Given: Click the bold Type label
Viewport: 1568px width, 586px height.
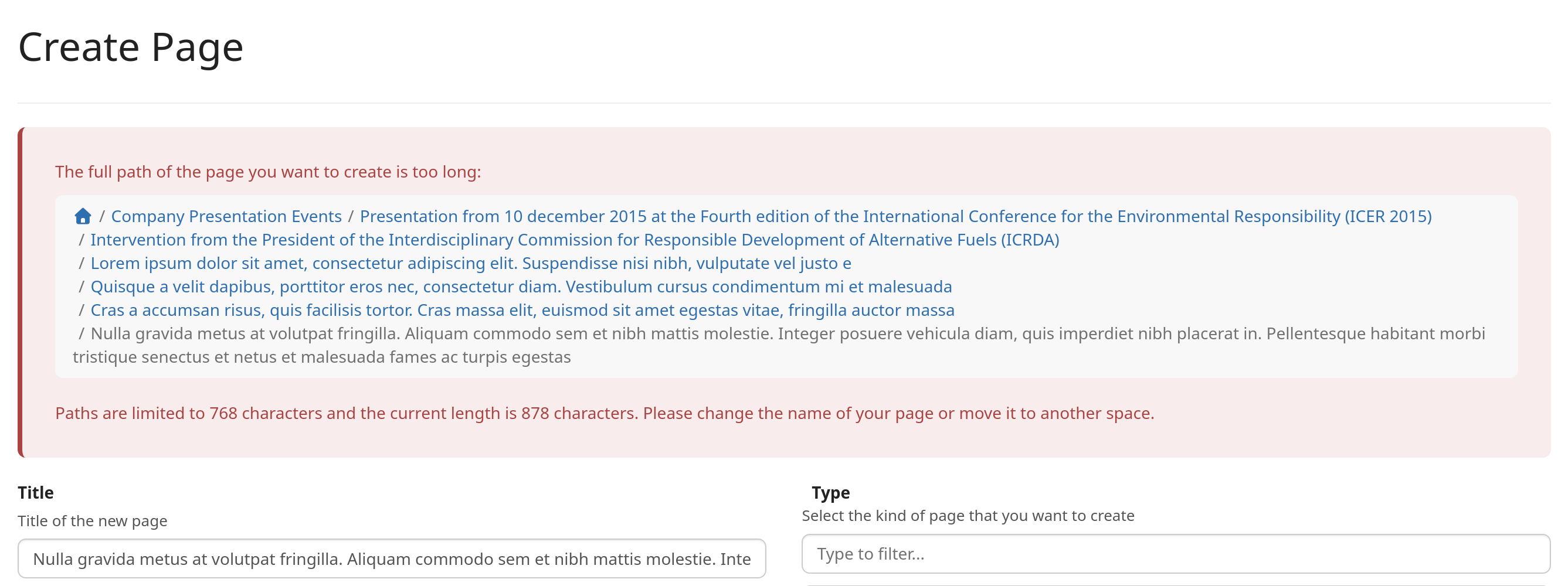Looking at the screenshot, I should tap(830, 493).
